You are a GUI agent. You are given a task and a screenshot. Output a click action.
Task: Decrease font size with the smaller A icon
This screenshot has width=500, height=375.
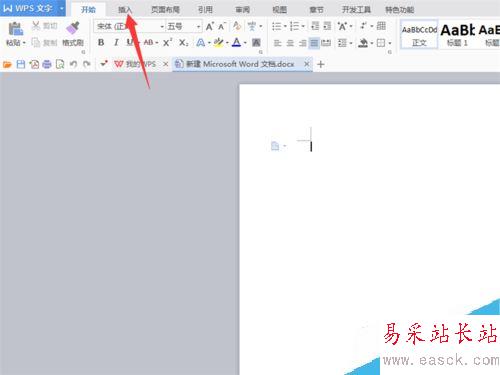click(222, 26)
